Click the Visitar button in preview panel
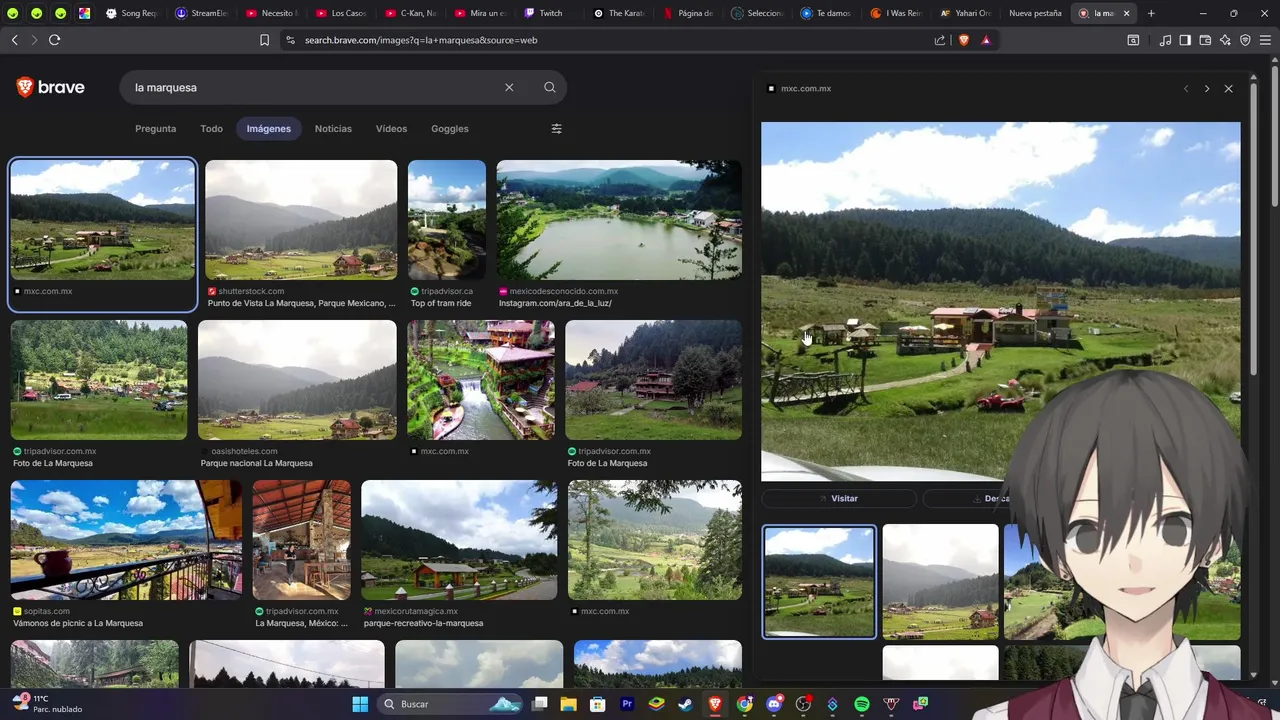 [838, 498]
